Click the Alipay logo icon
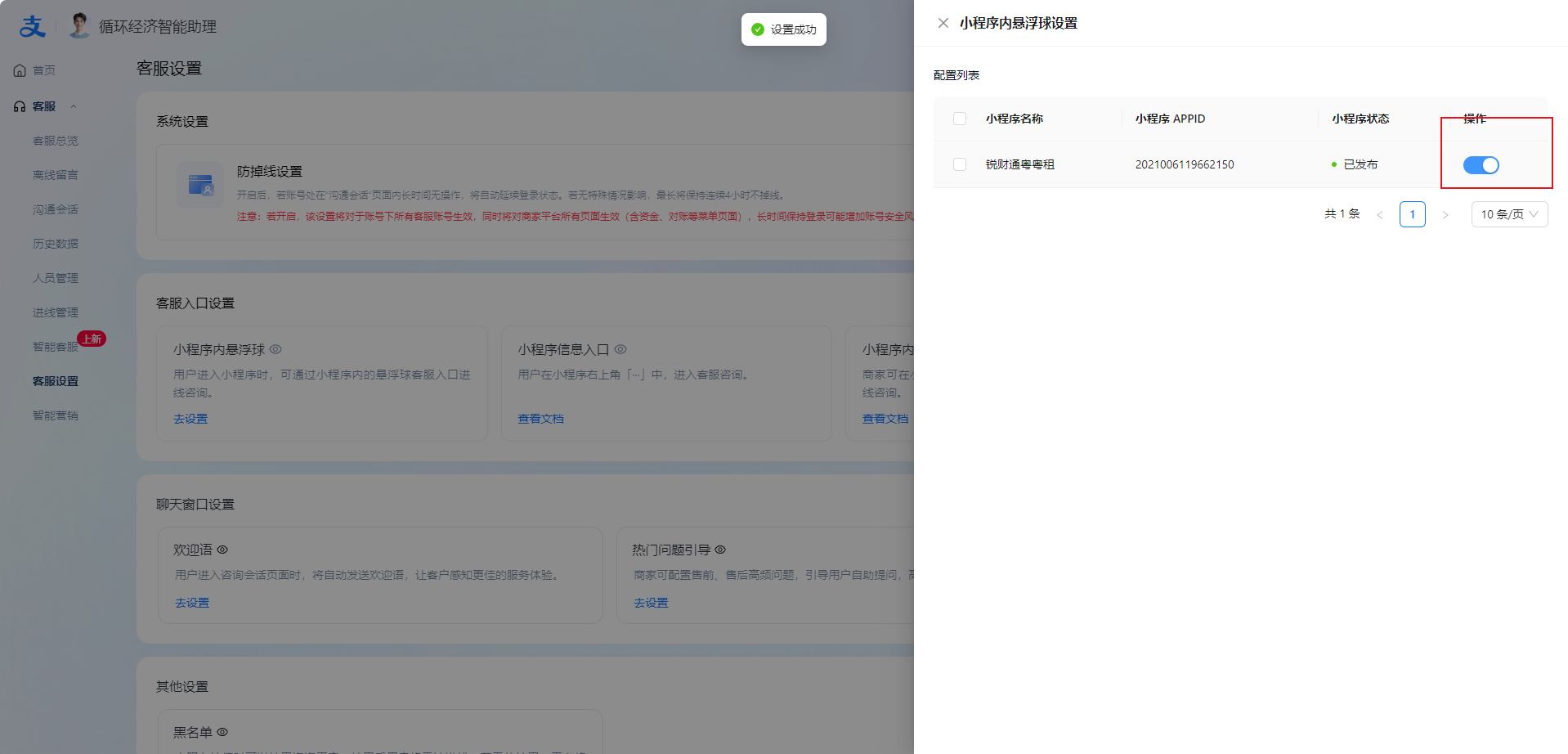Viewport: 1568px width, 754px height. tap(32, 26)
